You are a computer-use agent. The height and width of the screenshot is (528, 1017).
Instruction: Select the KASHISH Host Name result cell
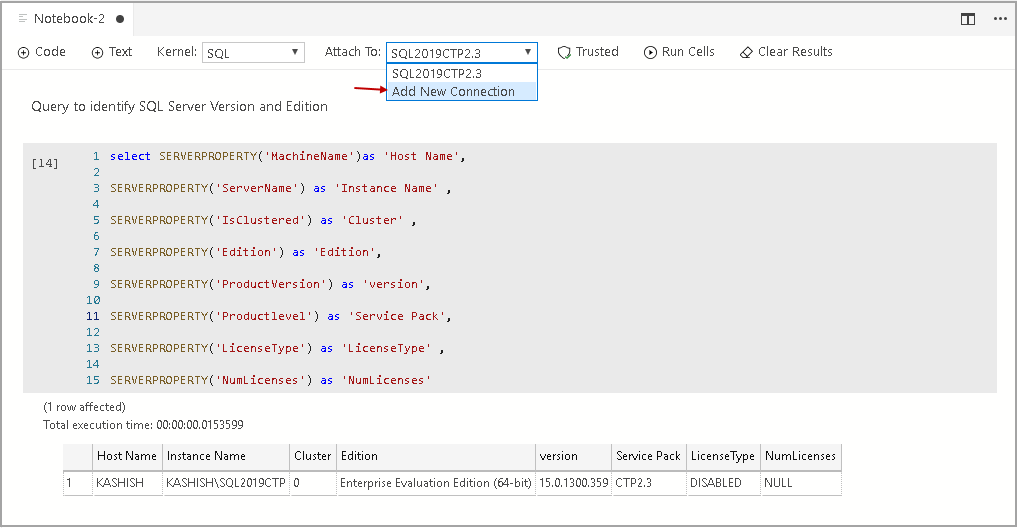[119, 483]
